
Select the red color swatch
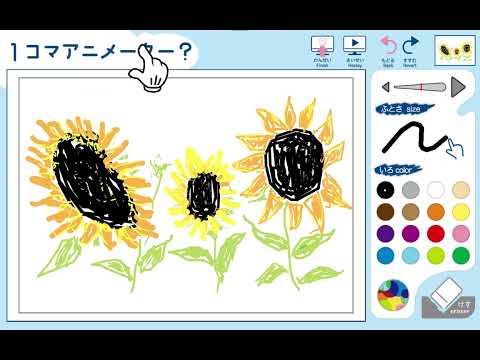[436, 234]
